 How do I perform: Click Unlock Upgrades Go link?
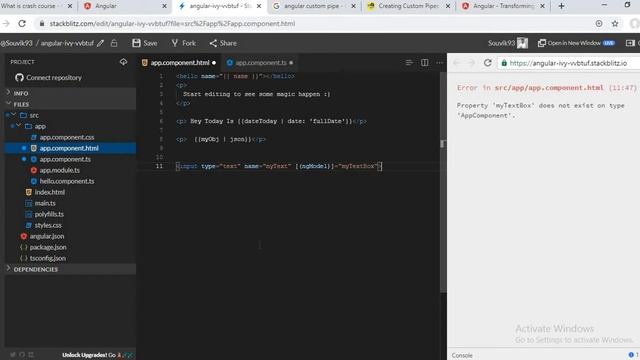pyautogui.click(x=97, y=355)
